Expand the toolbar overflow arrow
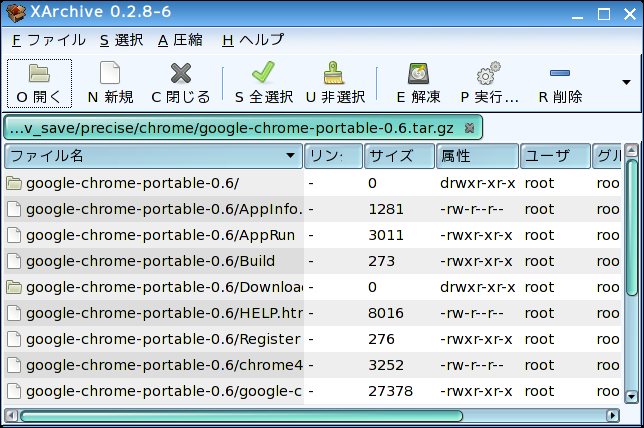The height and width of the screenshot is (428, 644). tap(626, 83)
